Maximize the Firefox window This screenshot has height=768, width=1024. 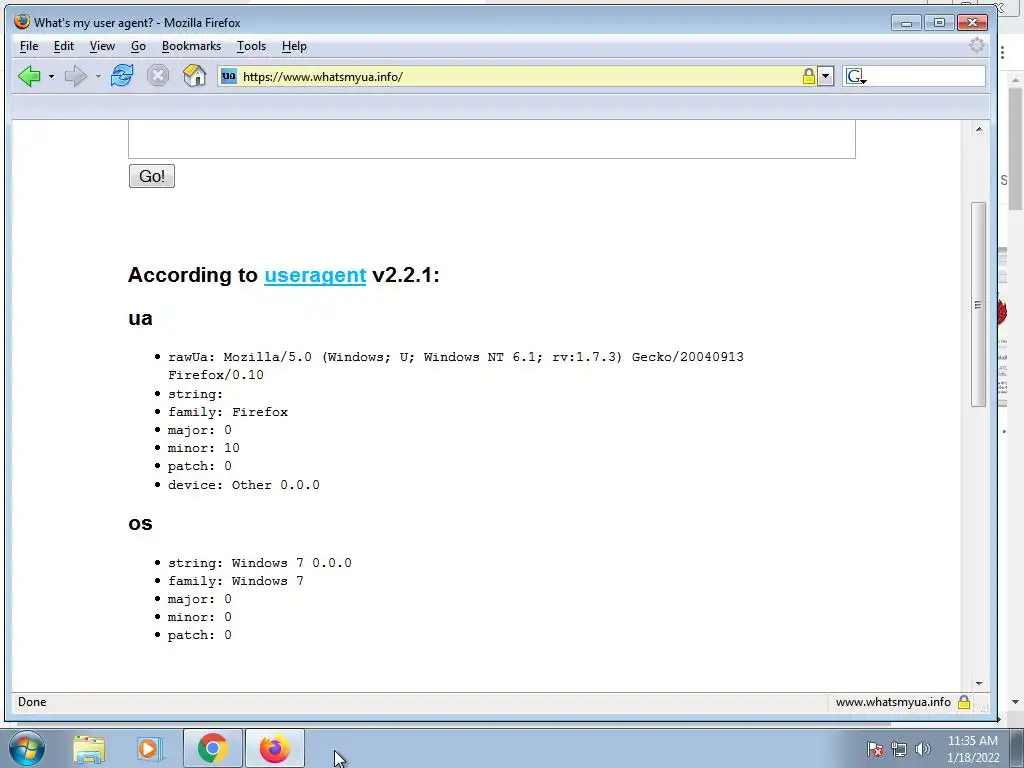coord(939,22)
